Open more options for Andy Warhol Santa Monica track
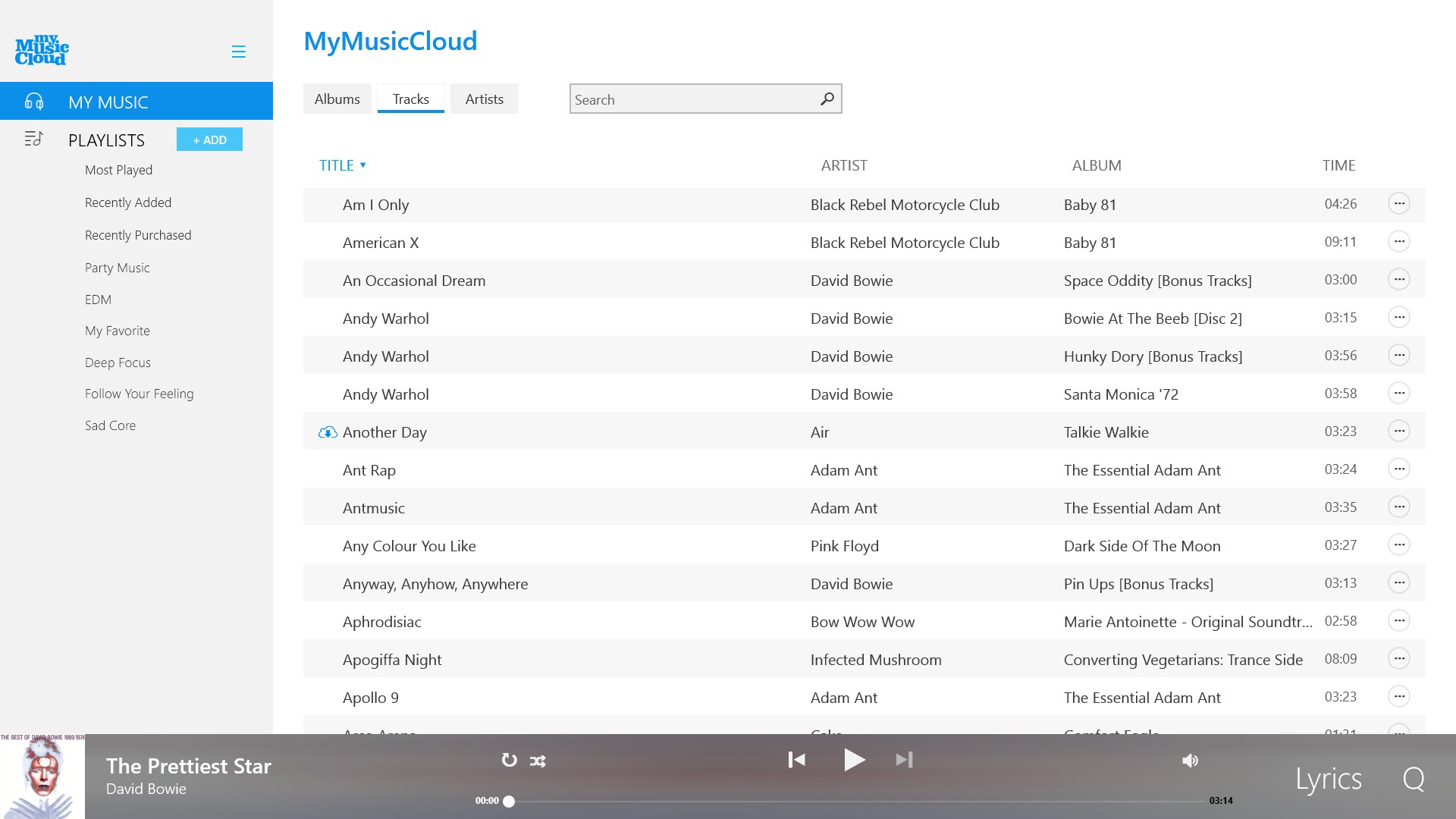Viewport: 1456px width, 819px height. [x=1399, y=393]
